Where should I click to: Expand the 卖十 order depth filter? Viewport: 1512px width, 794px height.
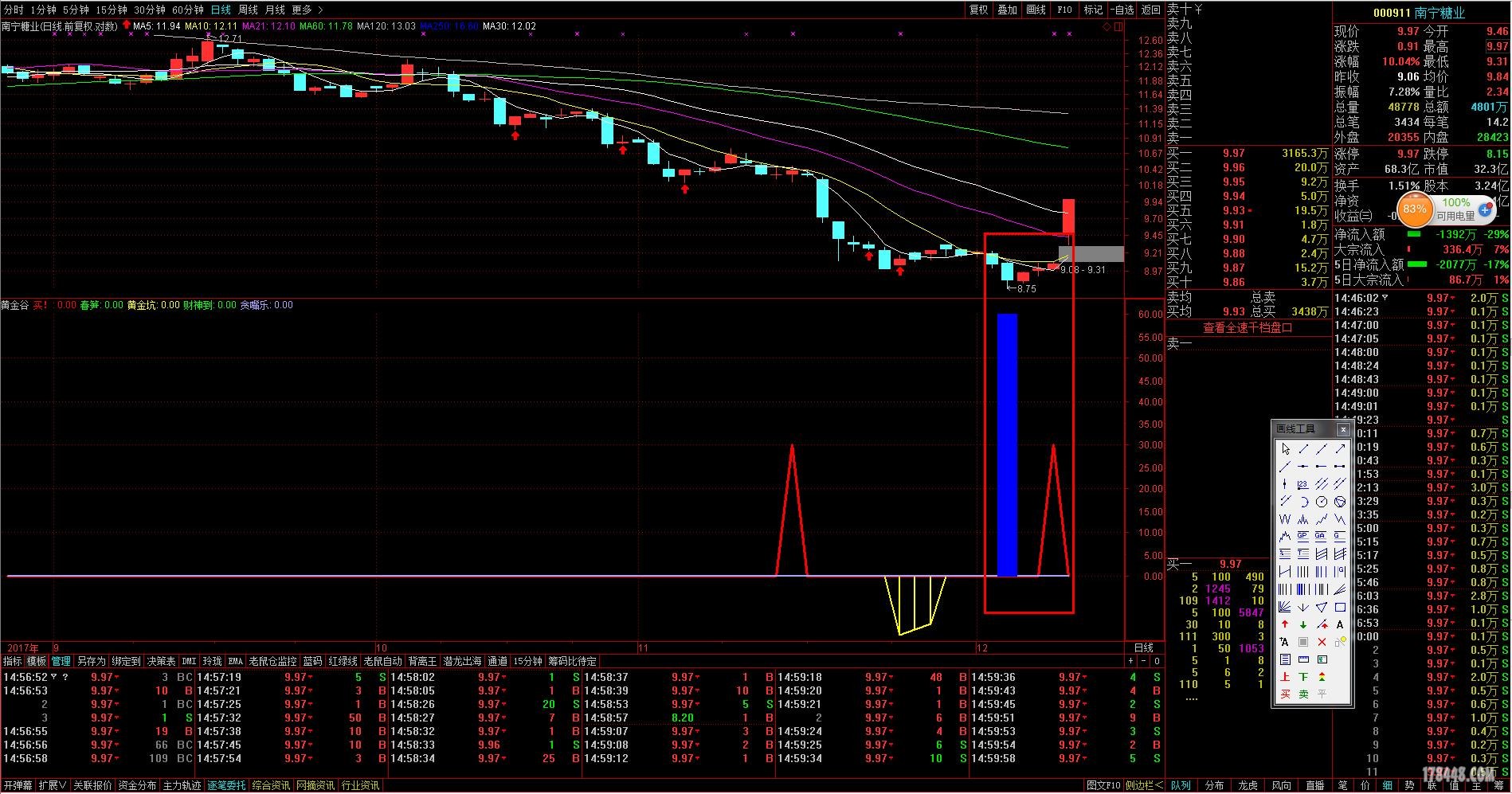[1197, 10]
